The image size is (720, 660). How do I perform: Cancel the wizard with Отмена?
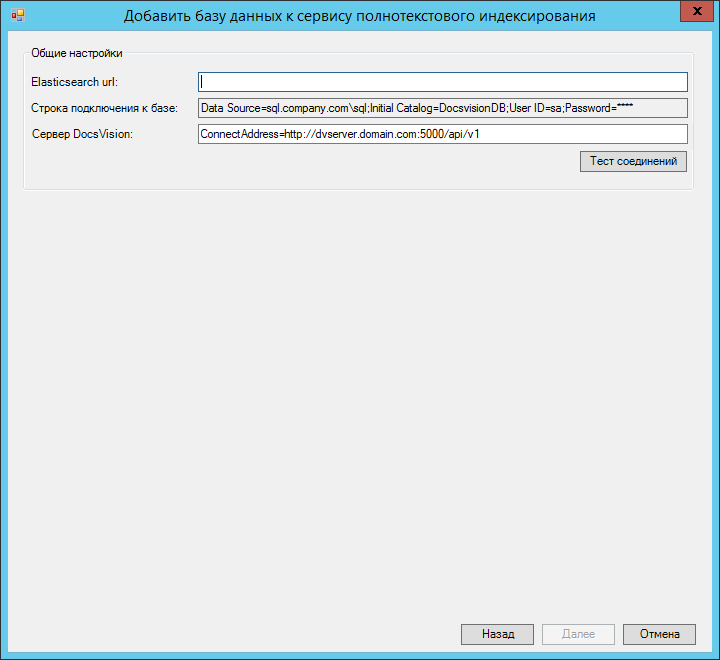coord(659,634)
